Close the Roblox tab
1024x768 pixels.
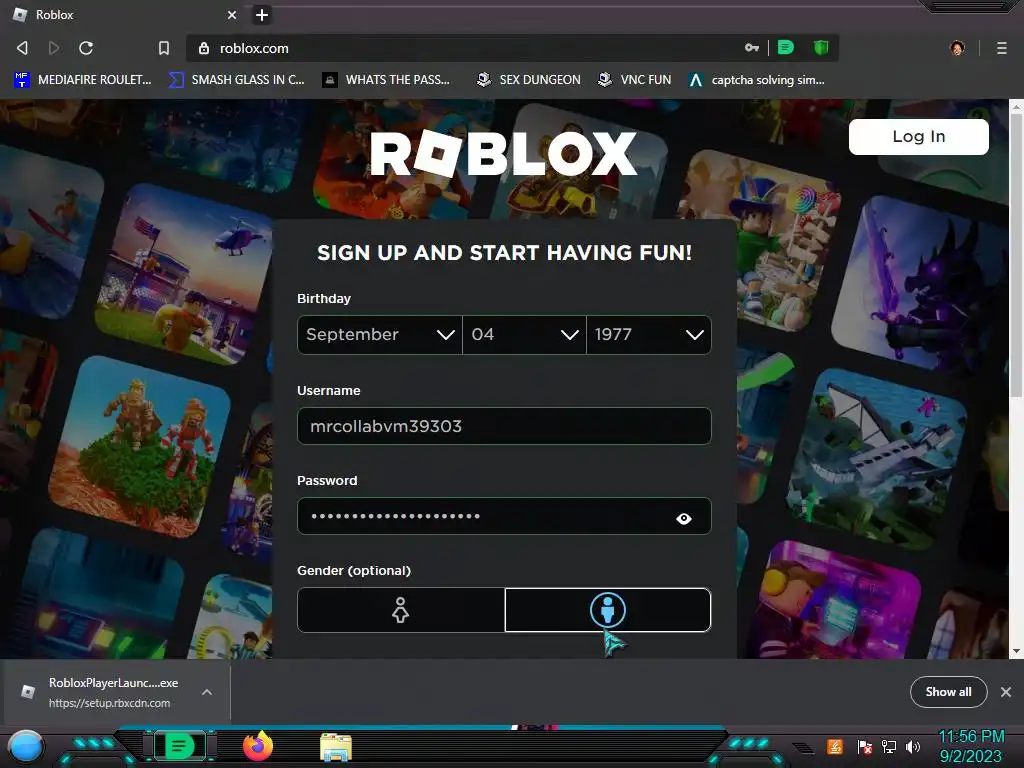[x=232, y=14]
